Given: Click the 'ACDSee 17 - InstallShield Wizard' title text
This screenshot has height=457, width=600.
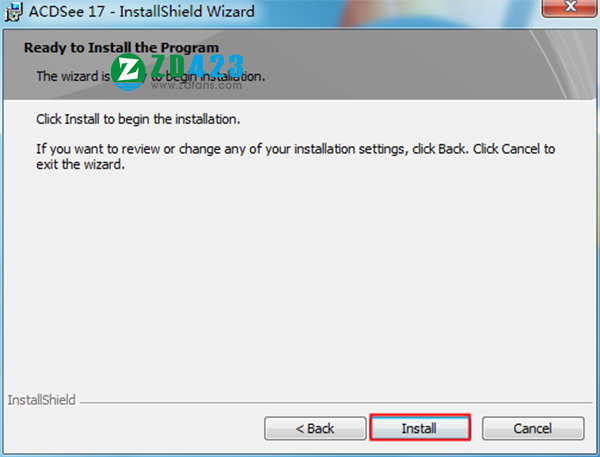Looking at the screenshot, I should pyautogui.click(x=142, y=11).
